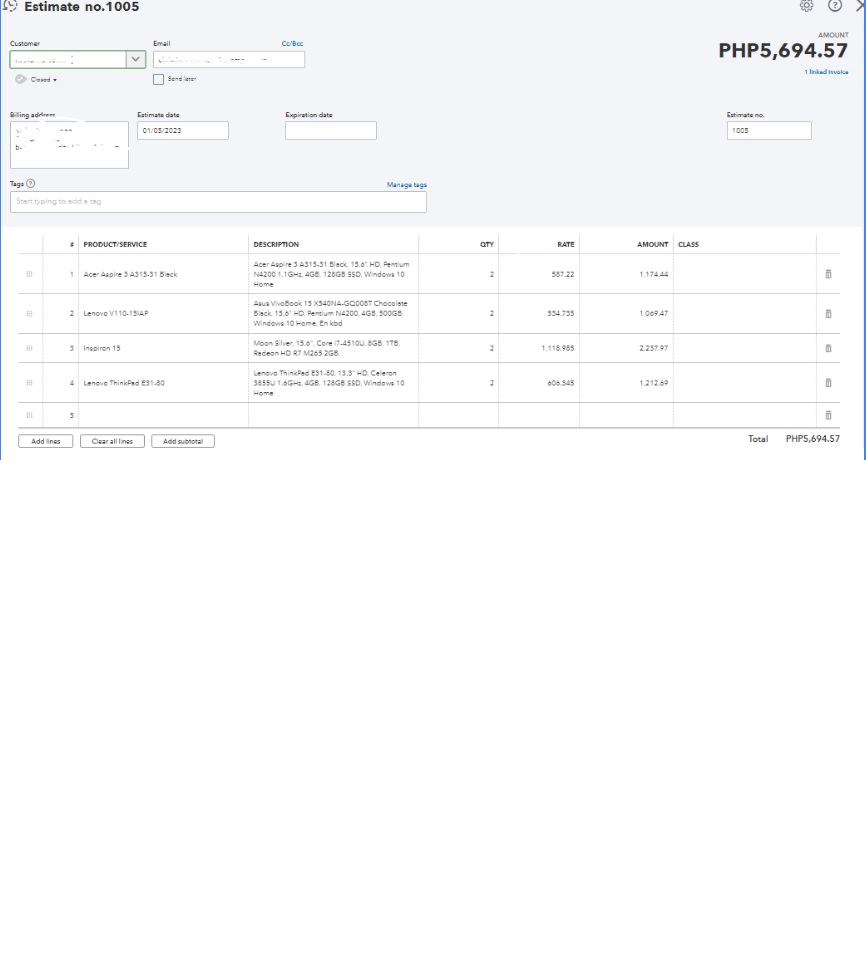Select product cell Lenovo V110-15IAP
This screenshot has width=866, height=968.
[x=163, y=314]
